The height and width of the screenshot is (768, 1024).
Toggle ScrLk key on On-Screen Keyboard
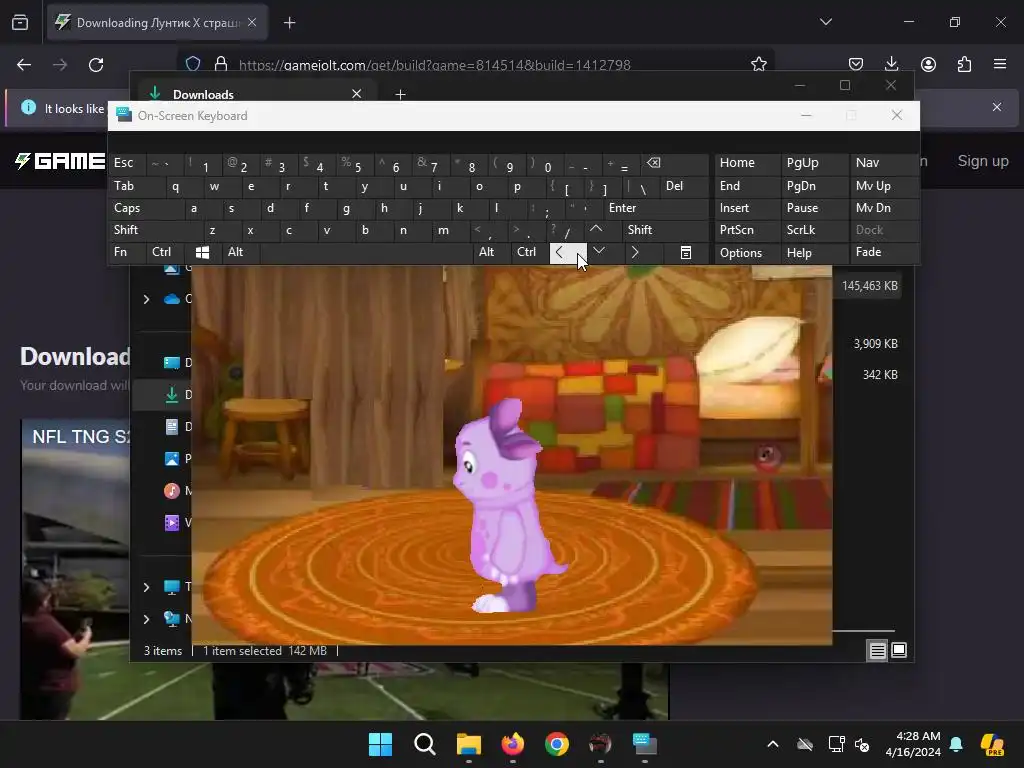814,230
